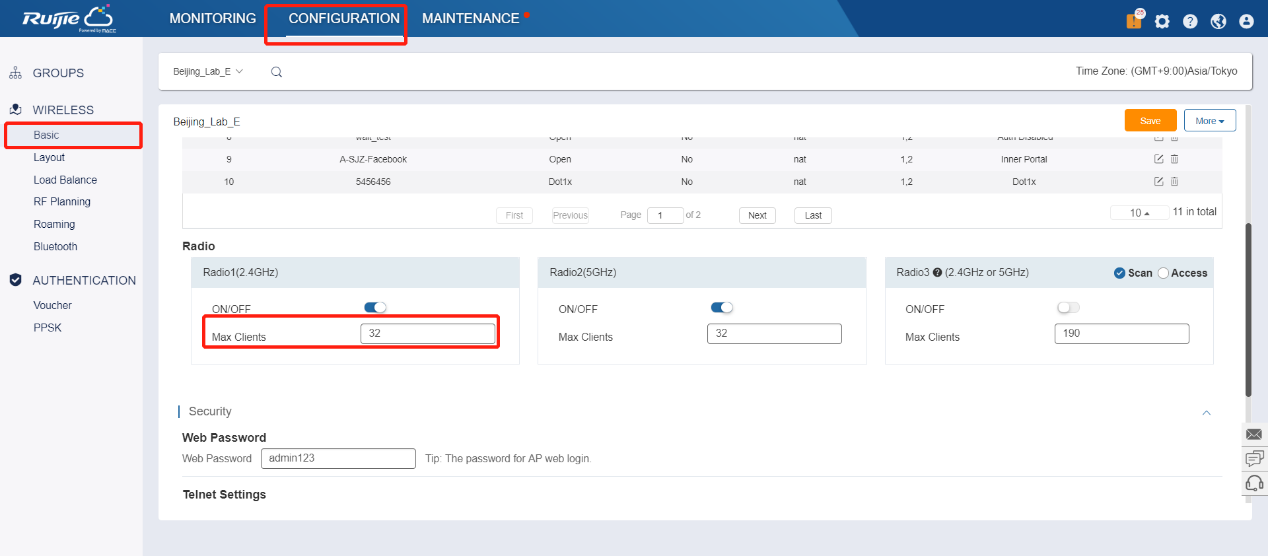This screenshot has width=1268, height=556.
Task: Open the Beijing_Lab_E group dropdown
Action: 208,72
